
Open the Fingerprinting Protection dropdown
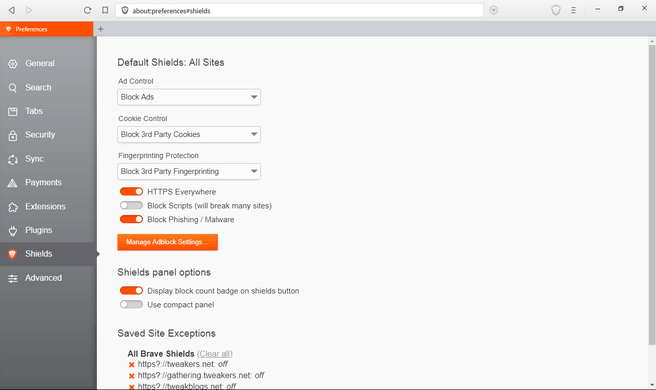(x=189, y=172)
